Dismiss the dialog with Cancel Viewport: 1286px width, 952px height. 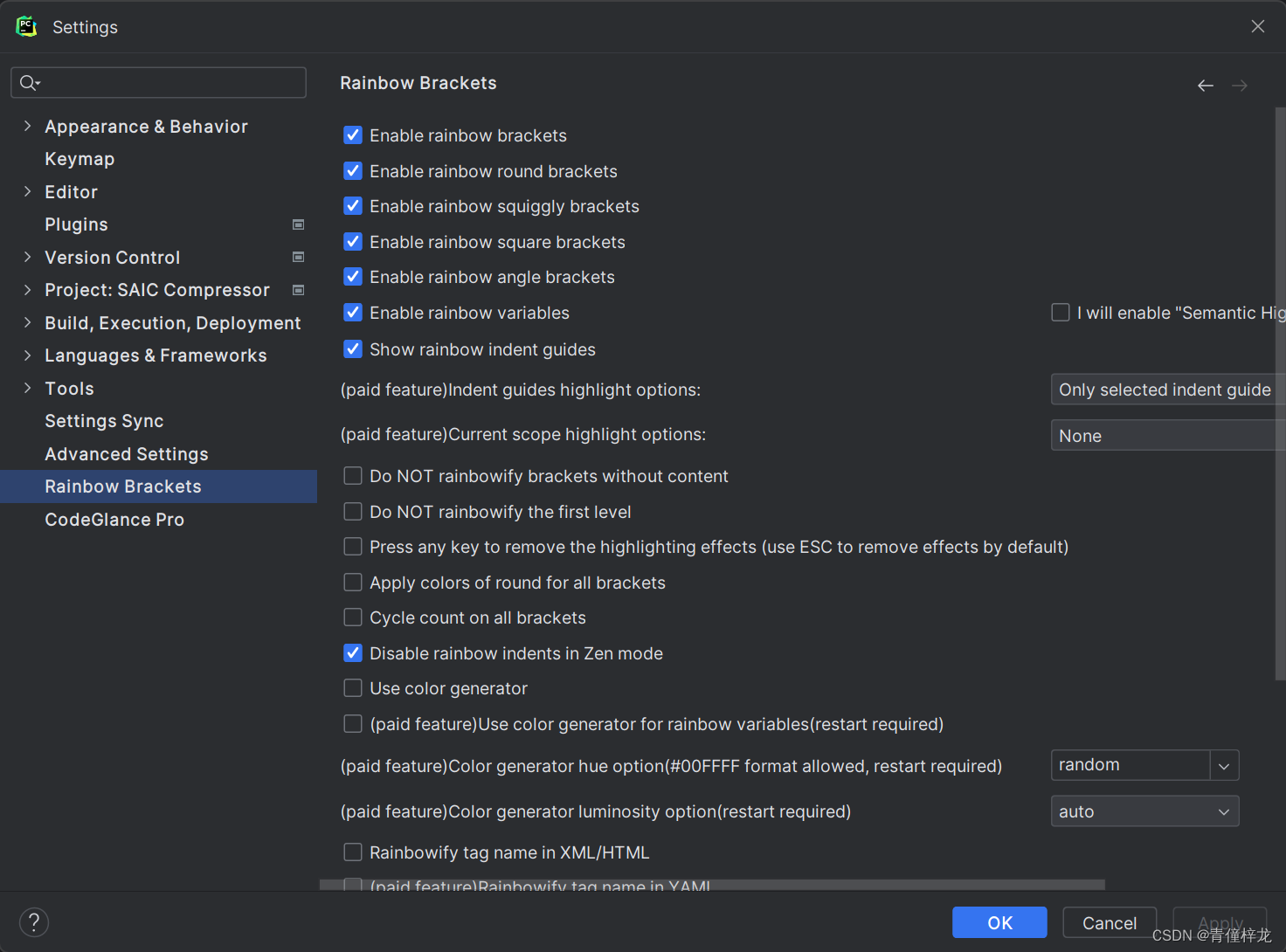(1109, 922)
